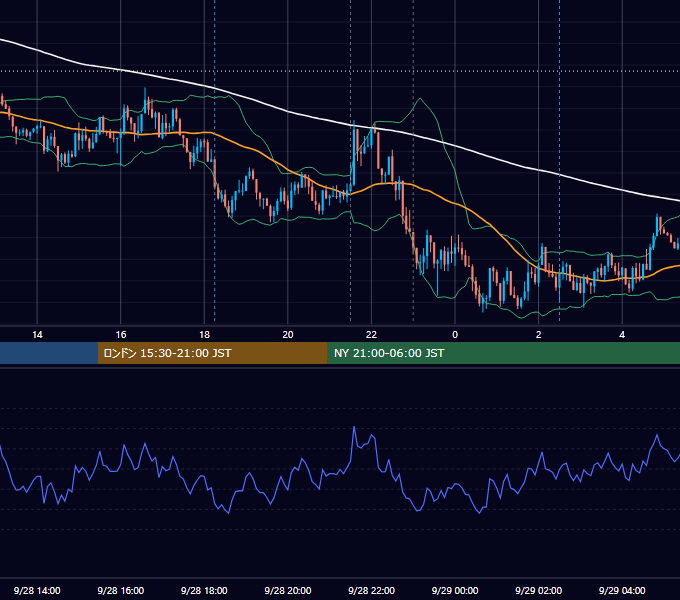Click the hour label 18

(x=204, y=335)
